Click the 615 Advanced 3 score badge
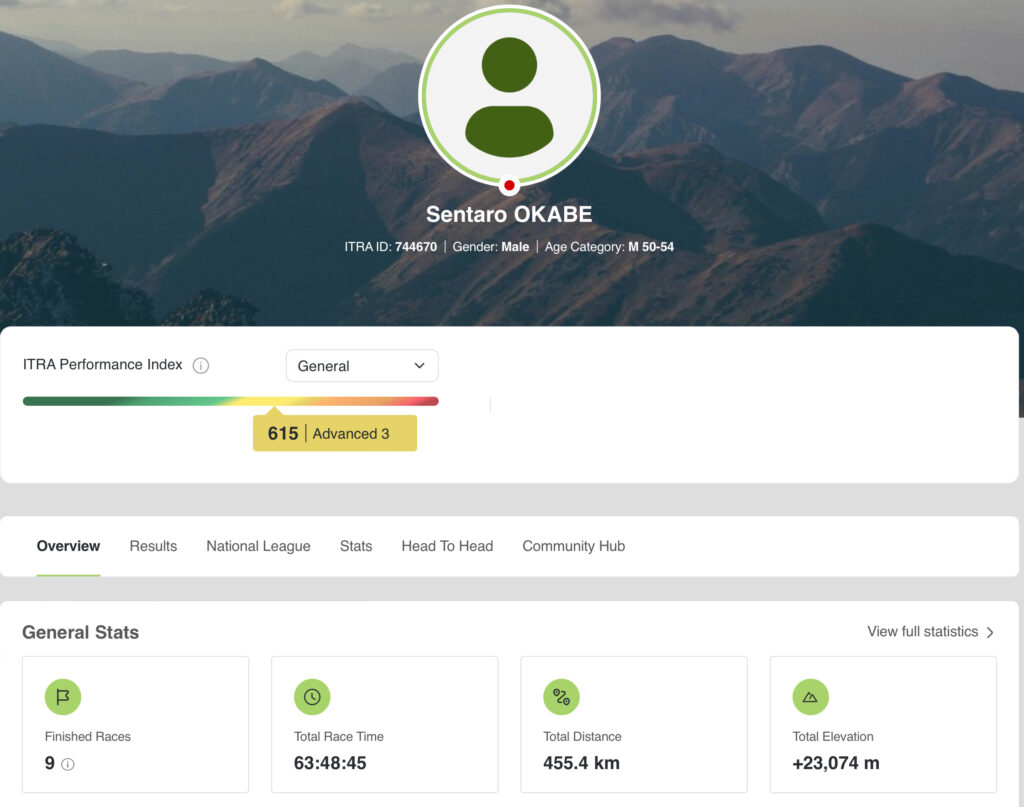This screenshot has height=807, width=1024. [334, 434]
